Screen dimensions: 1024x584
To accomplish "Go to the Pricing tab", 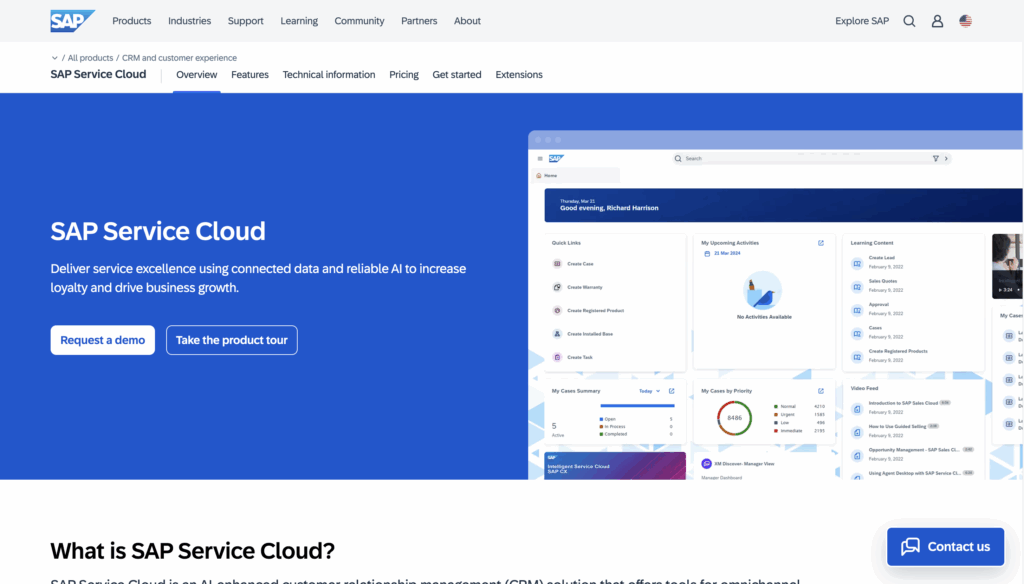I will (x=404, y=75).
